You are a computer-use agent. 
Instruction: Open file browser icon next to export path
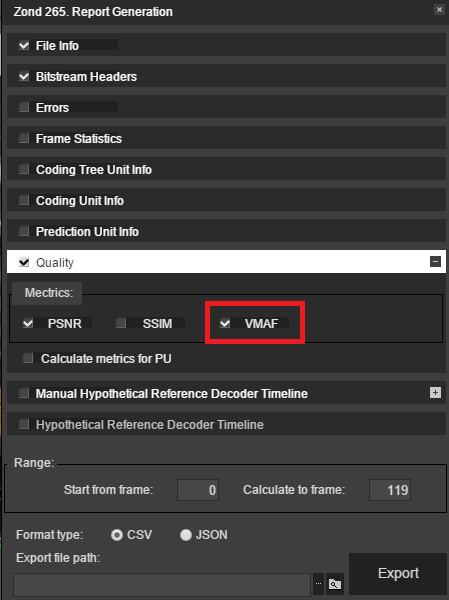click(x=335, y=584)
